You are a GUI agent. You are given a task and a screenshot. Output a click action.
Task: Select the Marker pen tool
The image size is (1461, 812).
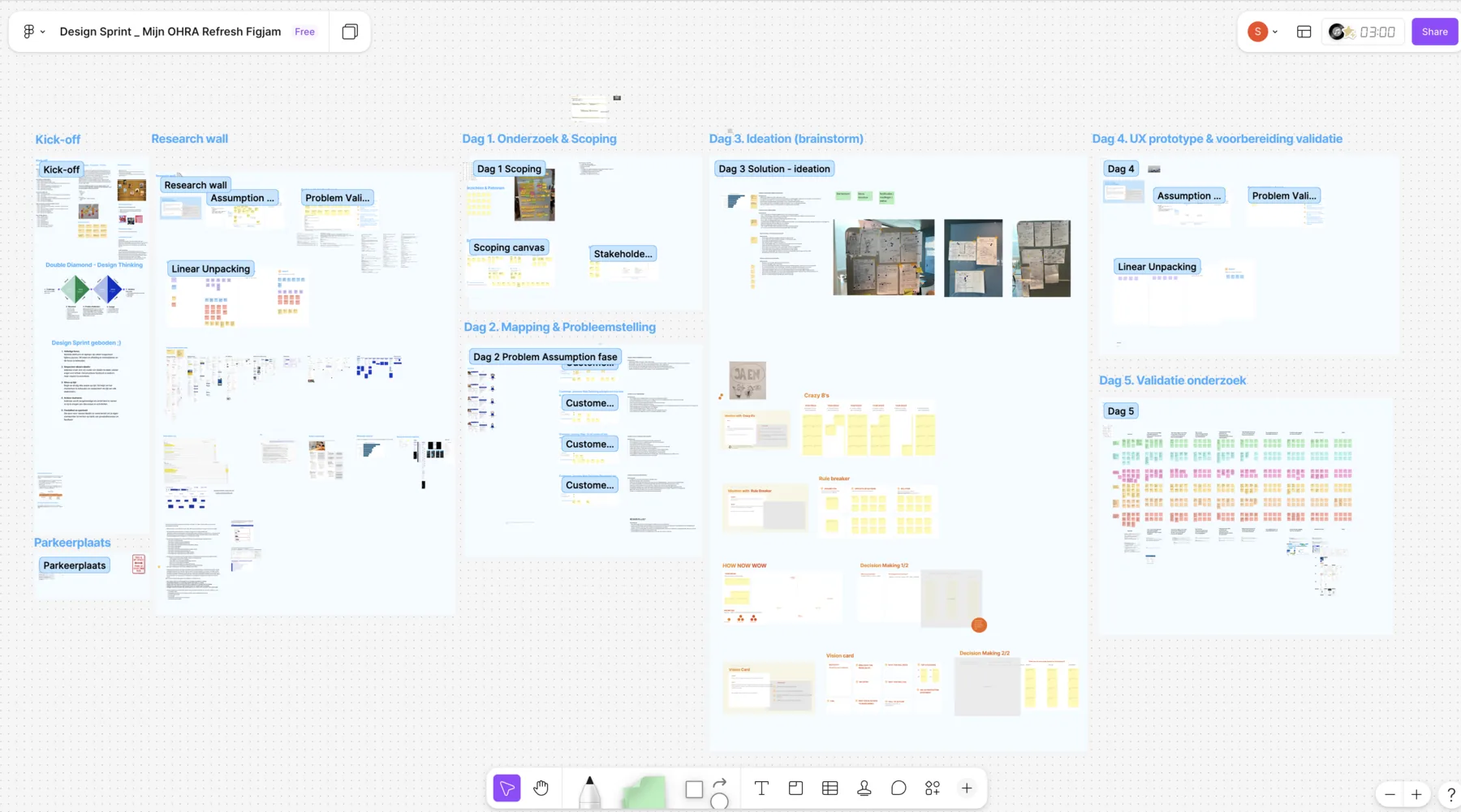590,791
